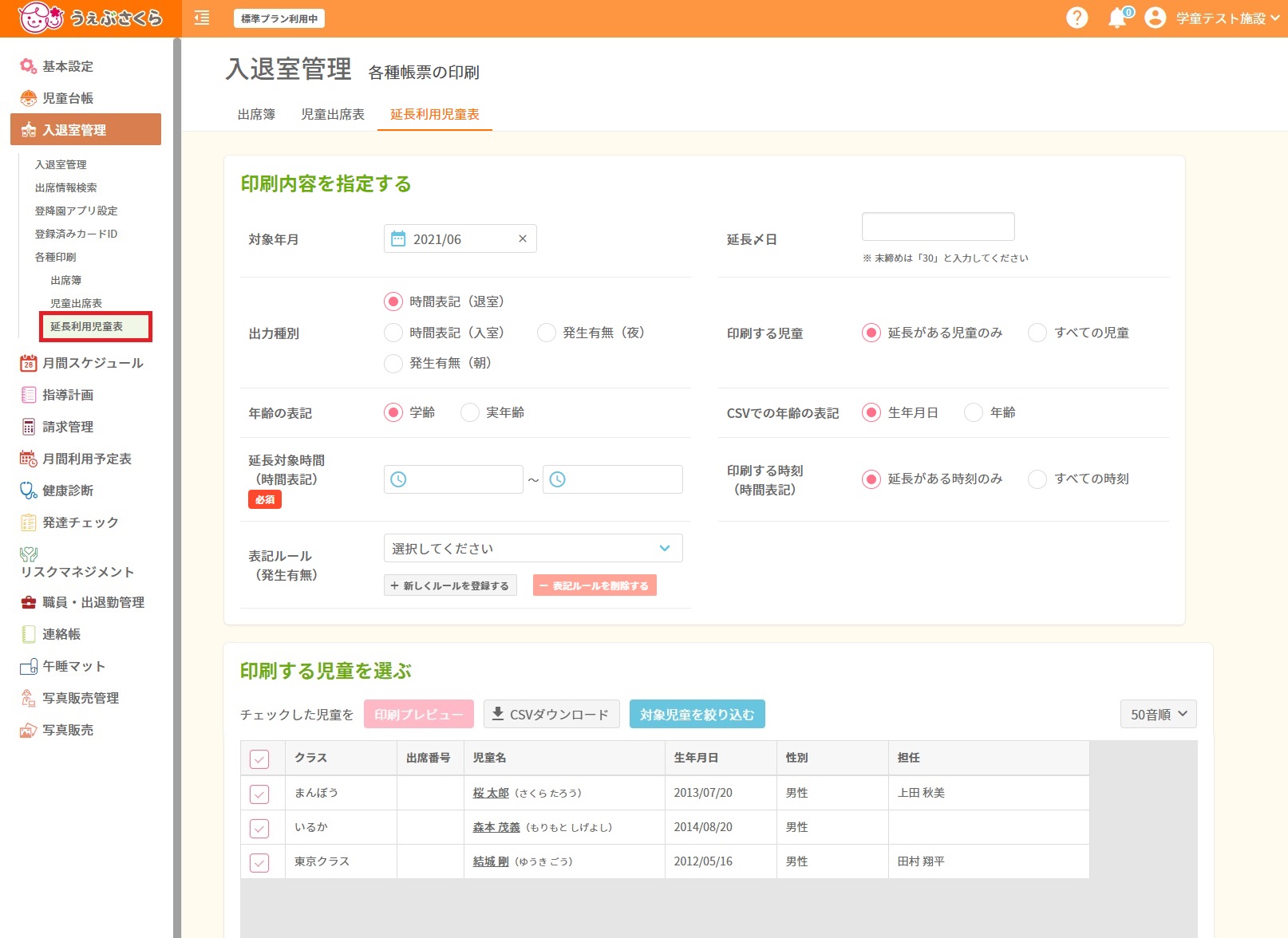Image resolution: width=1288 pixels, height=938 pixels.
Task: Uncheck the 東京クラス row checkbox
Action: pos(259,862)
